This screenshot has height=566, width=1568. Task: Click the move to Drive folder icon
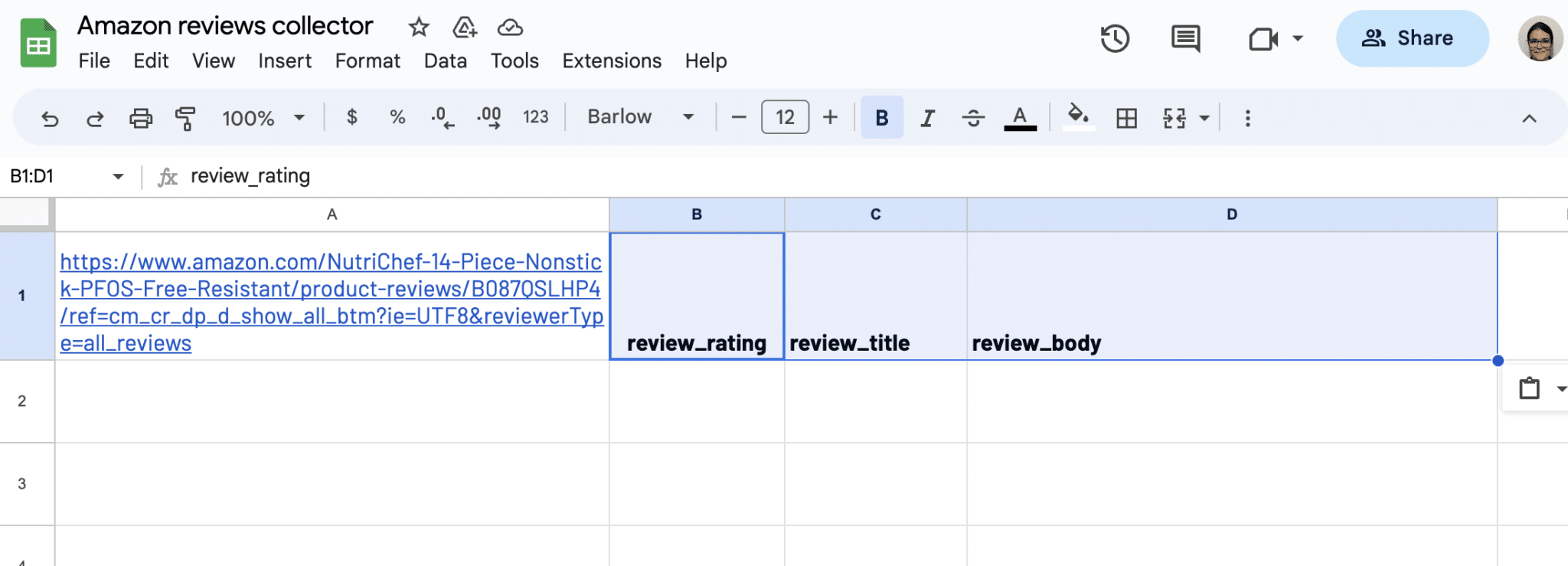click(x=465, y=28)
